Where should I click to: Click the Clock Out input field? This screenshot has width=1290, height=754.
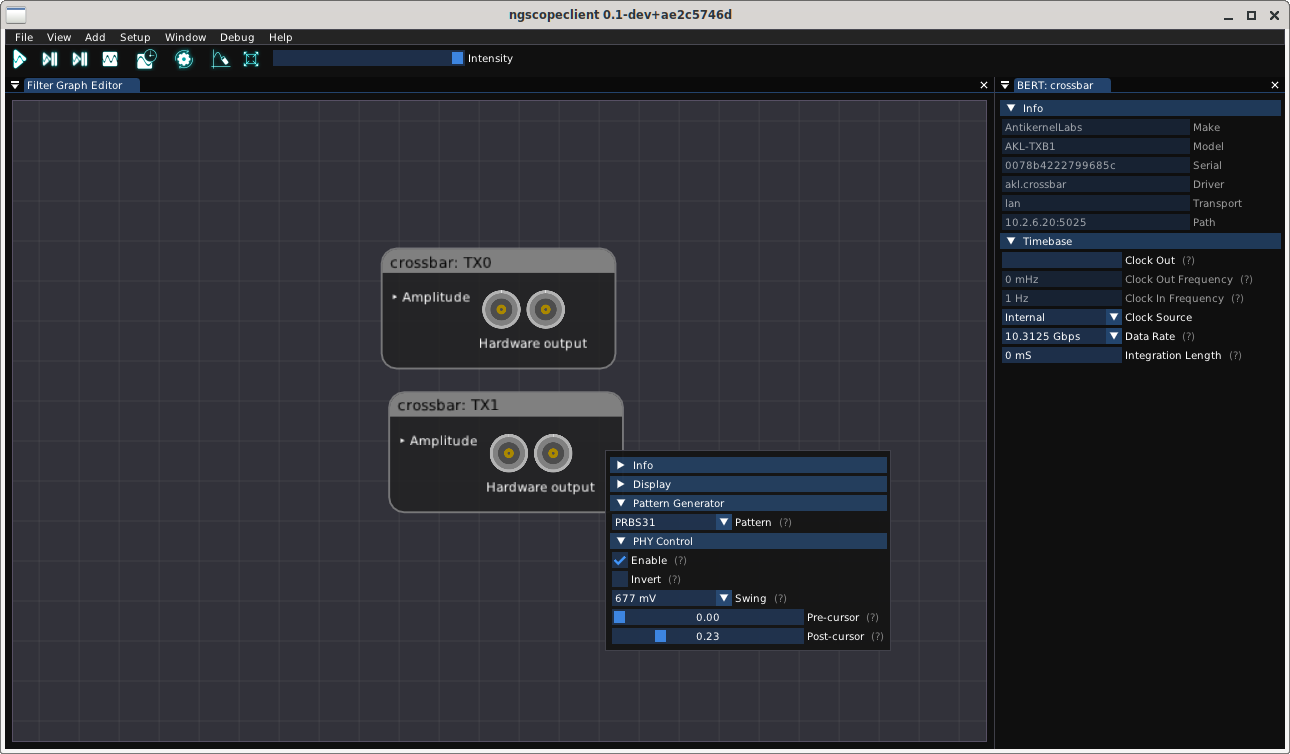point(1062,260)
